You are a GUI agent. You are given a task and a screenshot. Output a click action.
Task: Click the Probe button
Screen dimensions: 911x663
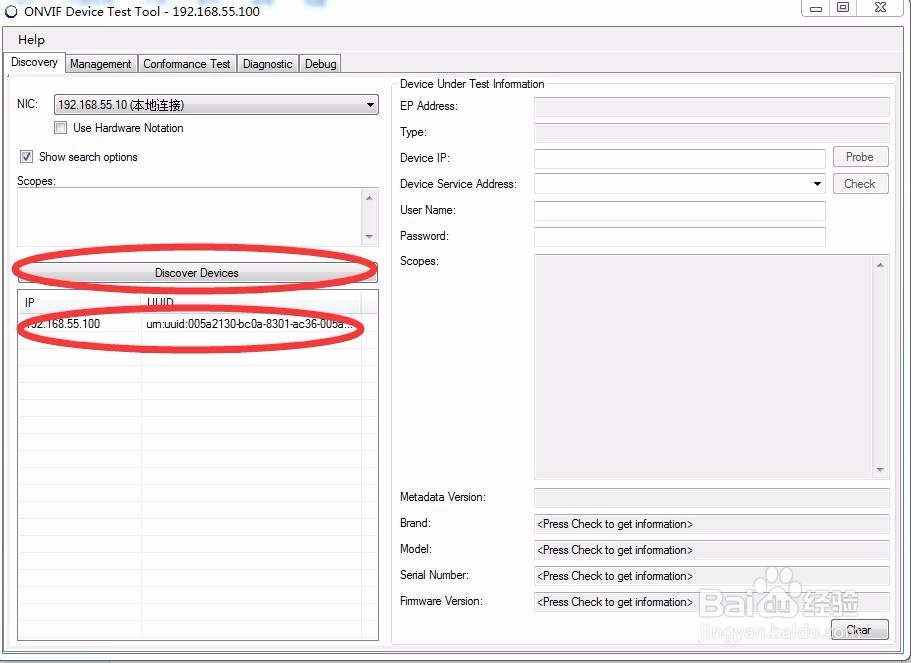(860, 157)
